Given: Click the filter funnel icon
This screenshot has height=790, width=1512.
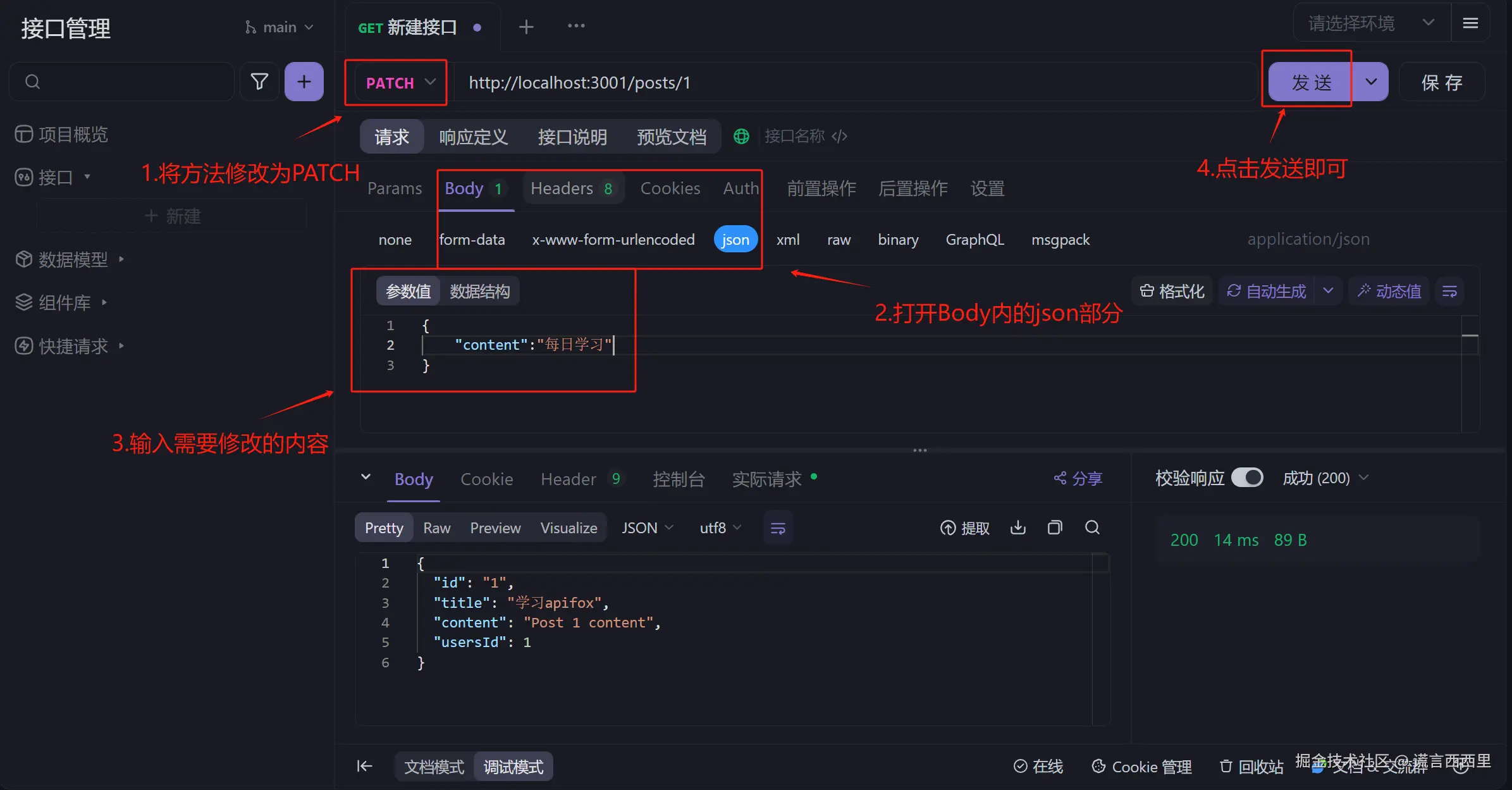Looking at the screenshot, I should (259, 82).
